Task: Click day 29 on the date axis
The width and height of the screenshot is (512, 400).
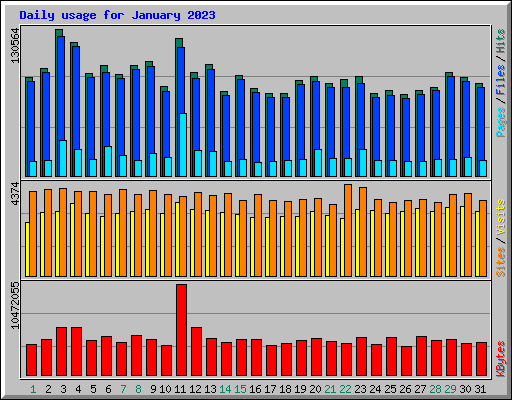Action: coord(450,389)
